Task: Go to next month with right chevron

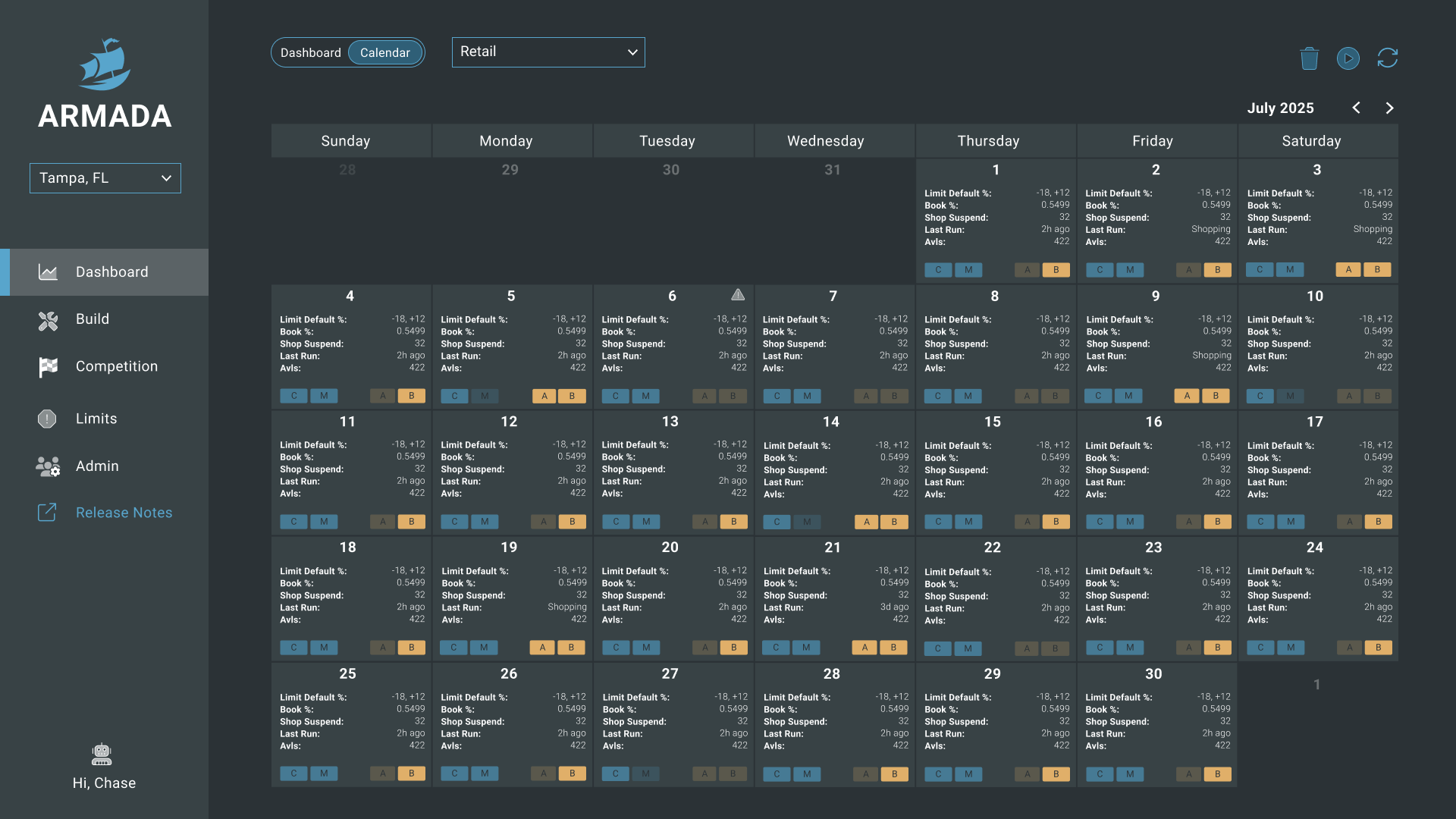Action: [1389, 108]
